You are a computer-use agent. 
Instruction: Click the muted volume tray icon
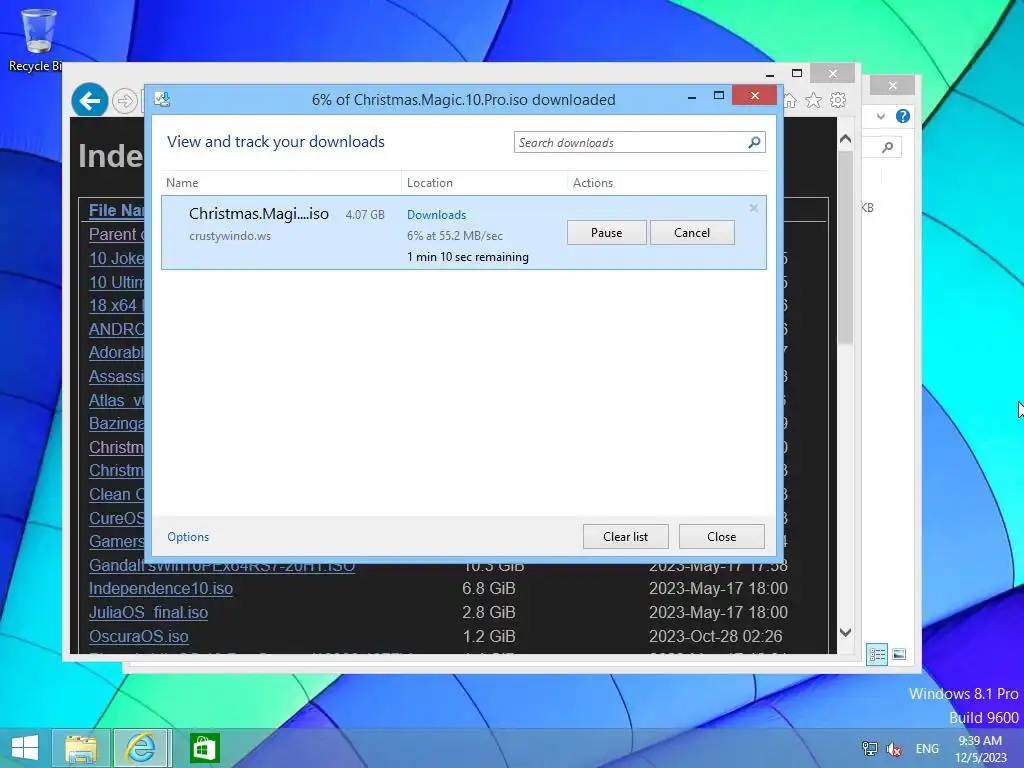894,749
